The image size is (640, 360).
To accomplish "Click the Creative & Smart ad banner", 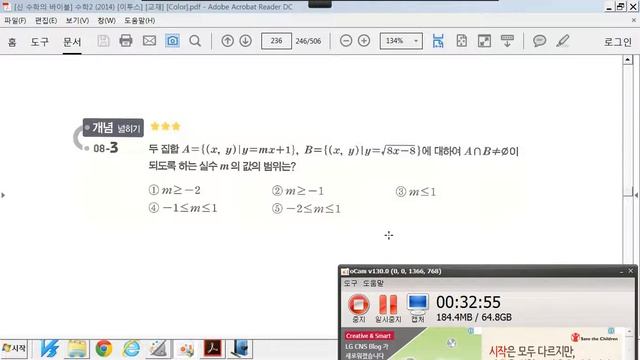I will click(x=369, y=336).
